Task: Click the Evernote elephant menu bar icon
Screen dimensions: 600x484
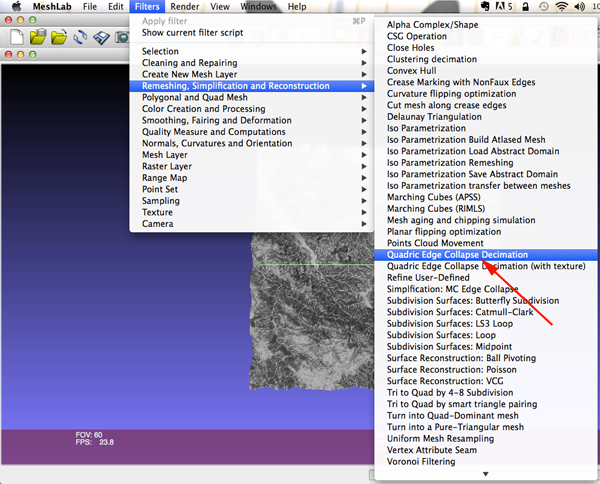Action: tap(485, 6)
